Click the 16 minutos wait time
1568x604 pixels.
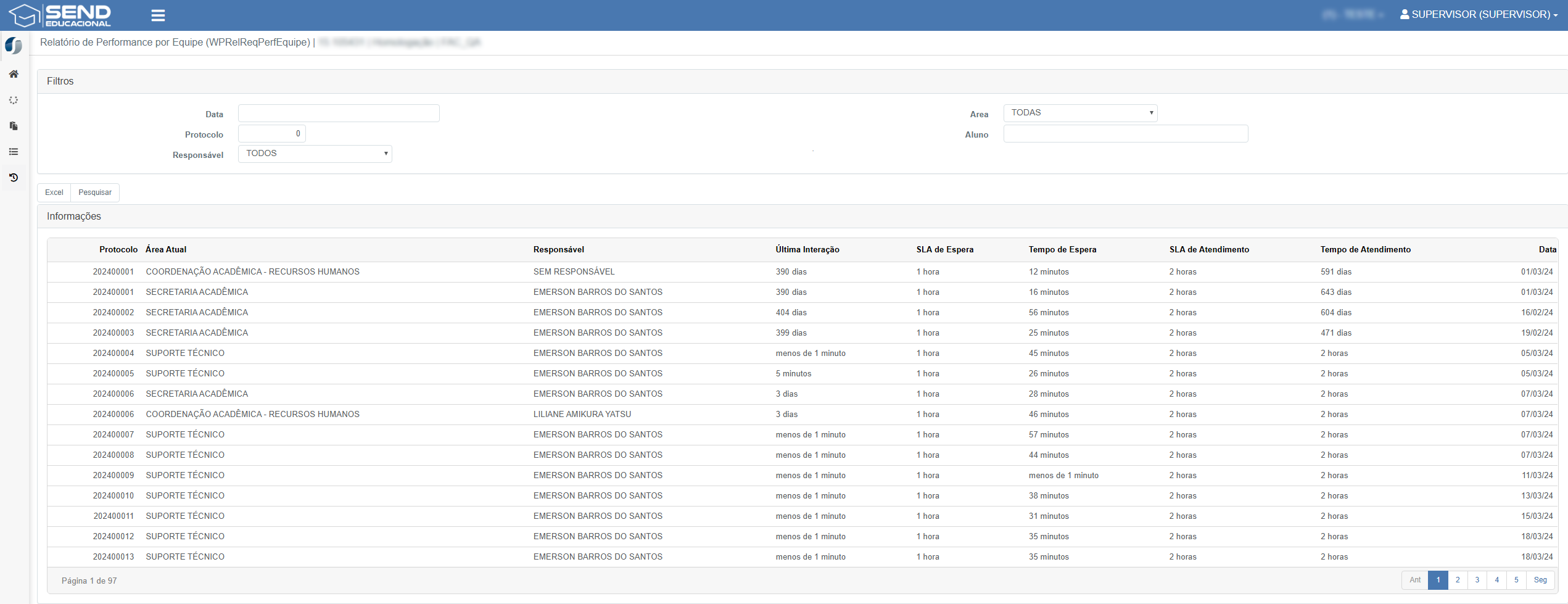pos(1049,292)
